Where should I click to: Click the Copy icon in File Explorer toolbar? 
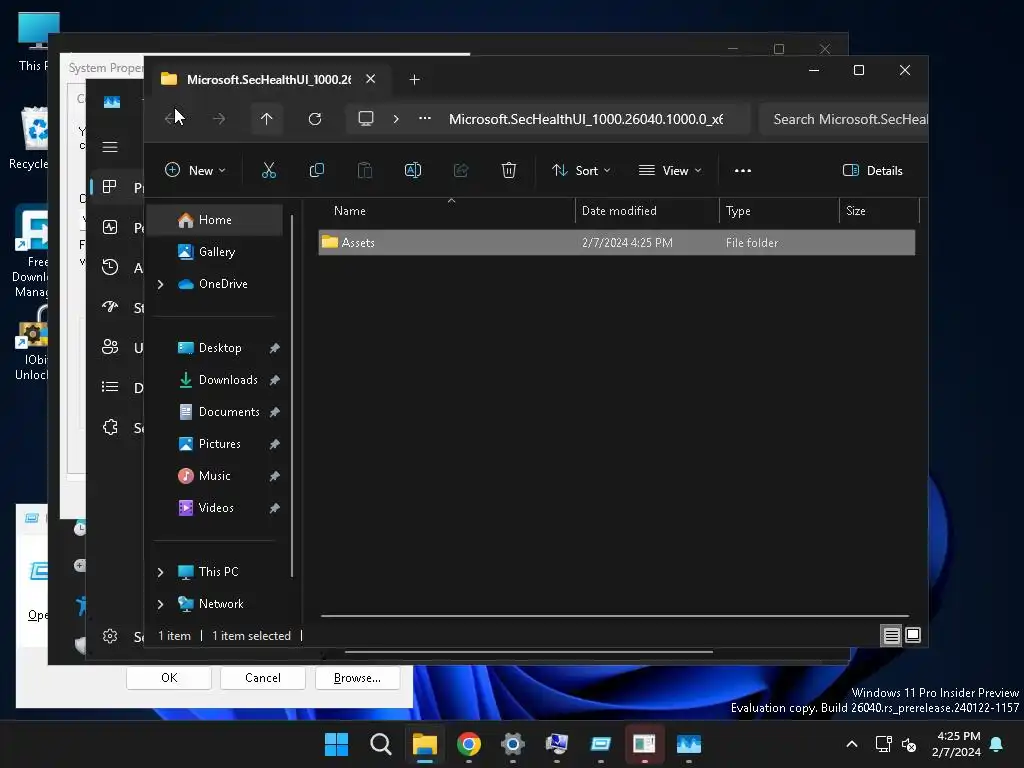[317, 170]
